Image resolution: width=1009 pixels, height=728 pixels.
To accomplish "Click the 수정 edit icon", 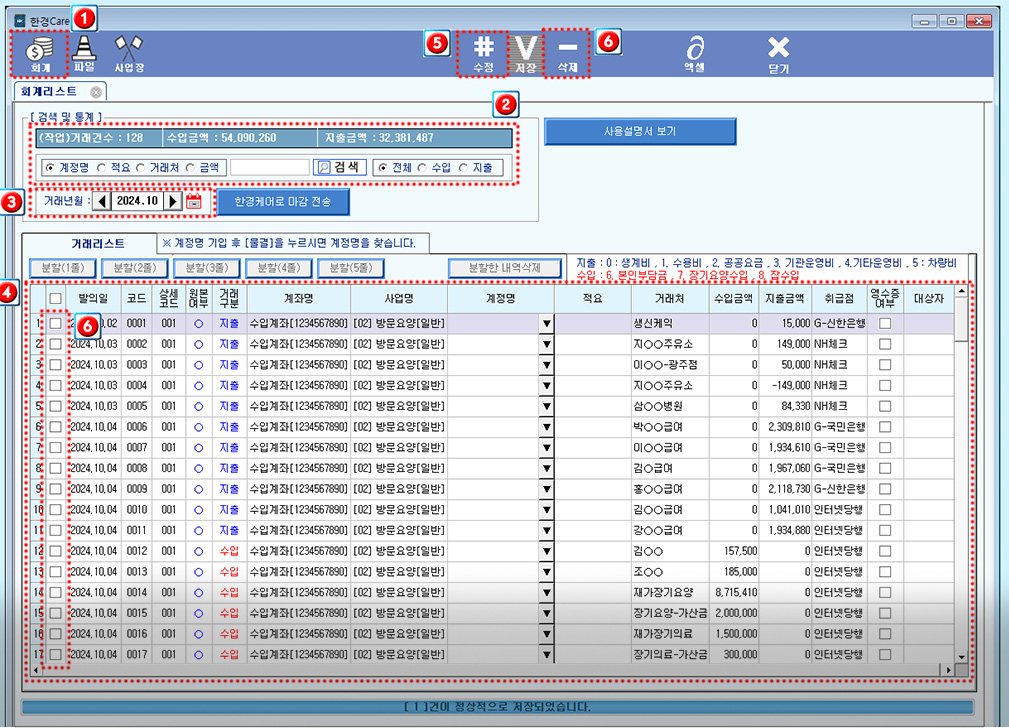I will coord(483,53).
